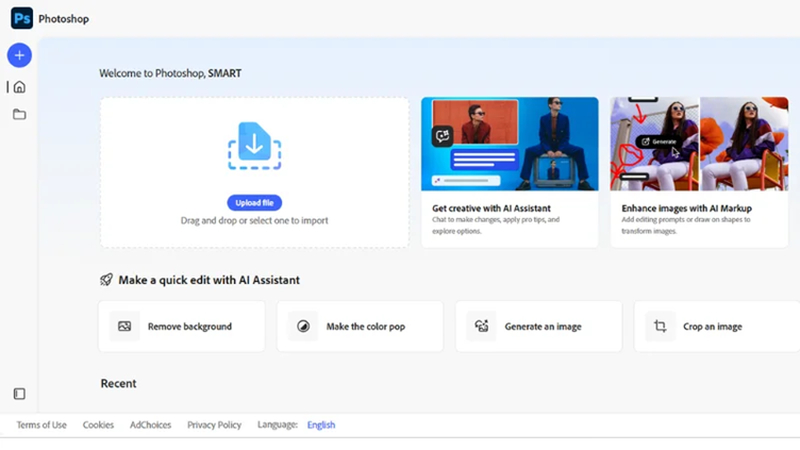The height and width of the screenshot is (450, 800).
Task: Click the Recent section heading
Action: point(118,384)
